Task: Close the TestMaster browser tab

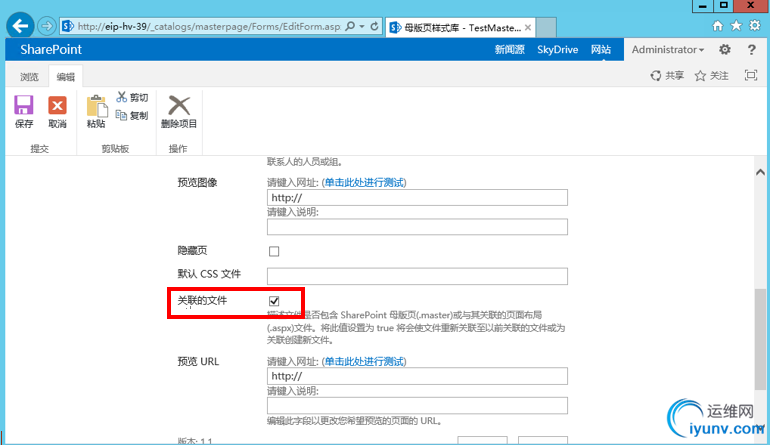Action: tap(528, 28)
